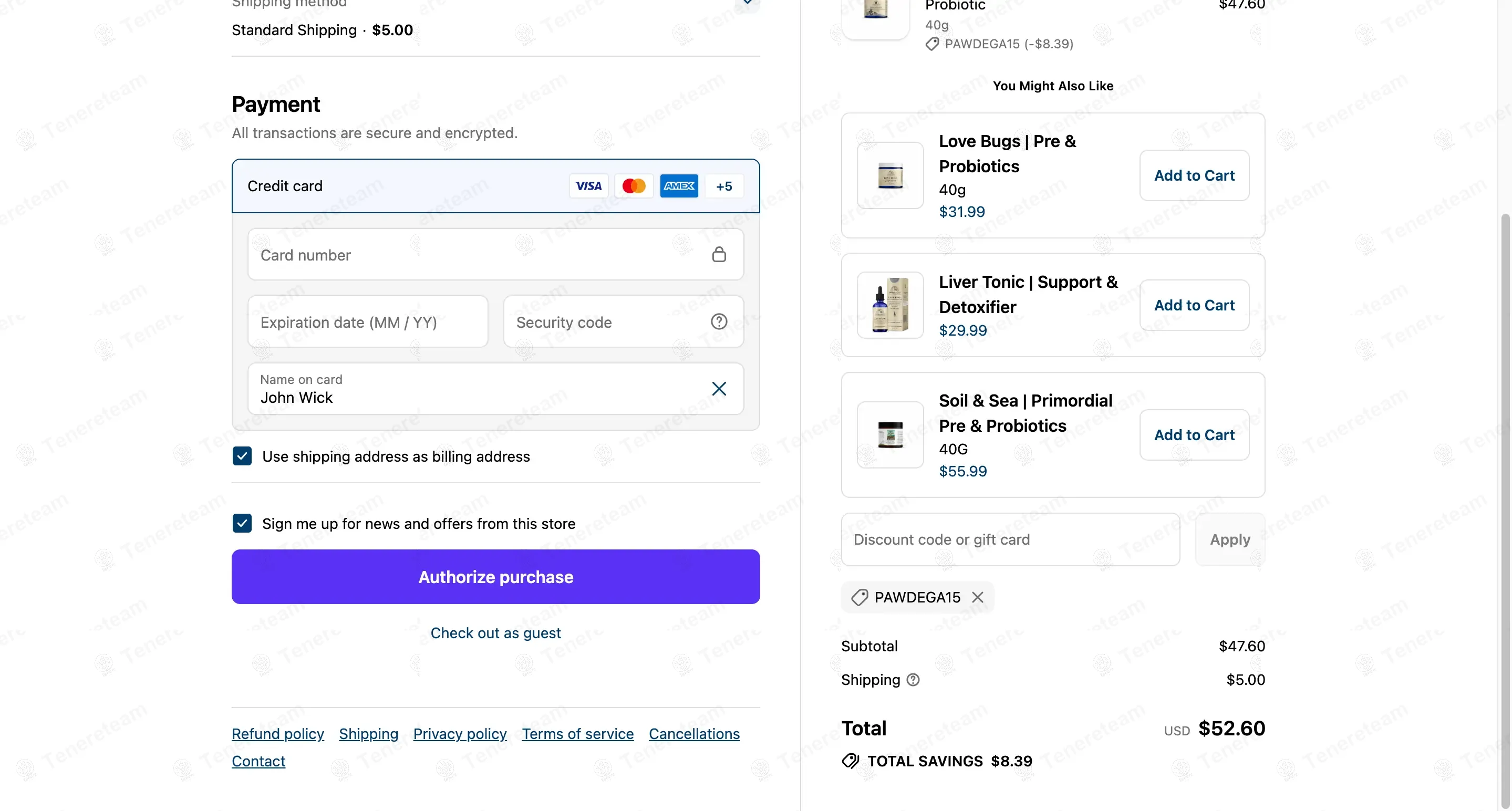Click the Authorize purchase button
1512x811 pixels.
click(x=496, y=577)
